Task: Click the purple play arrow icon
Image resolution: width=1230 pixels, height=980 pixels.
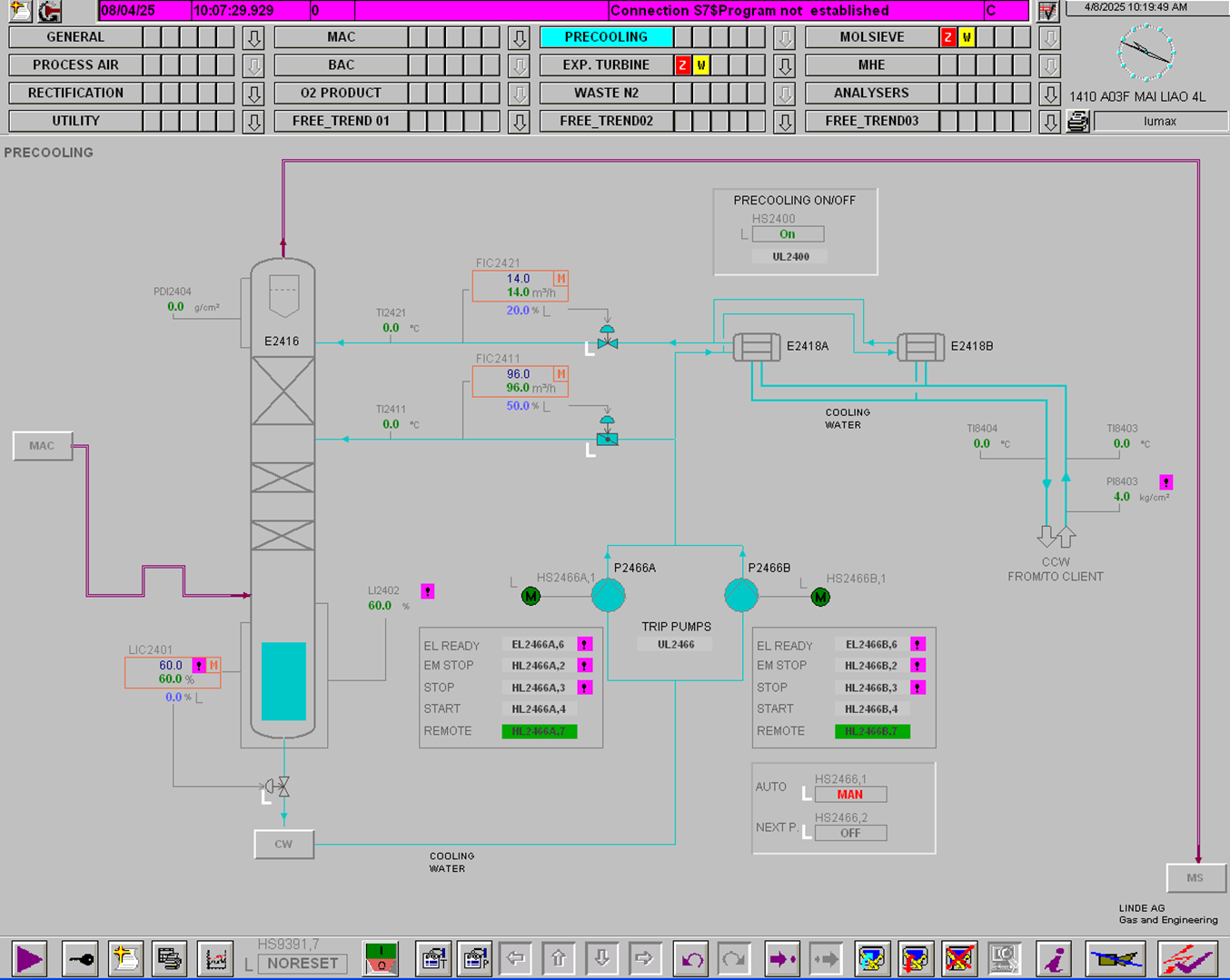Action: pos(29,959)
